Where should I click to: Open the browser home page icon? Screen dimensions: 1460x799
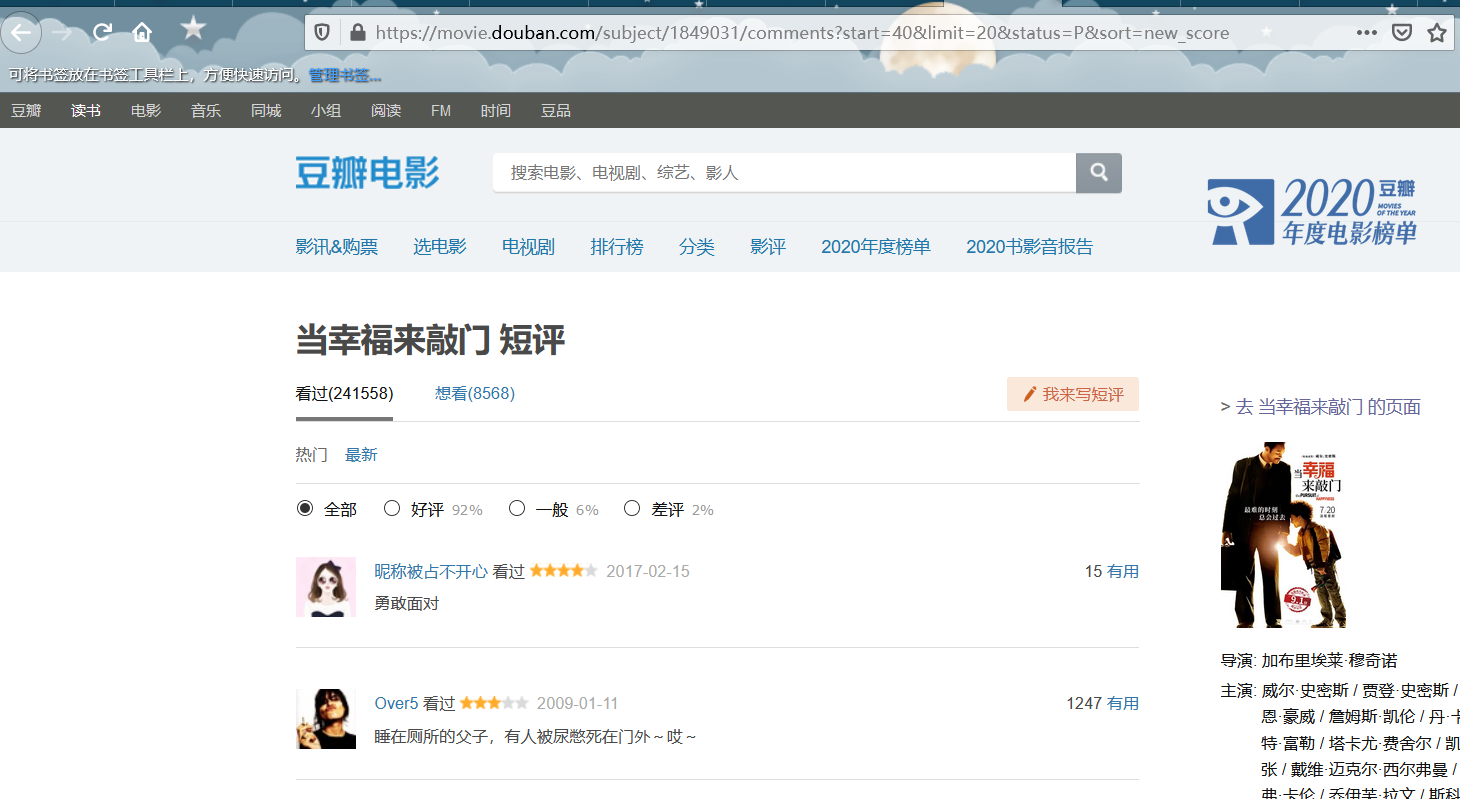coord(142,32)
